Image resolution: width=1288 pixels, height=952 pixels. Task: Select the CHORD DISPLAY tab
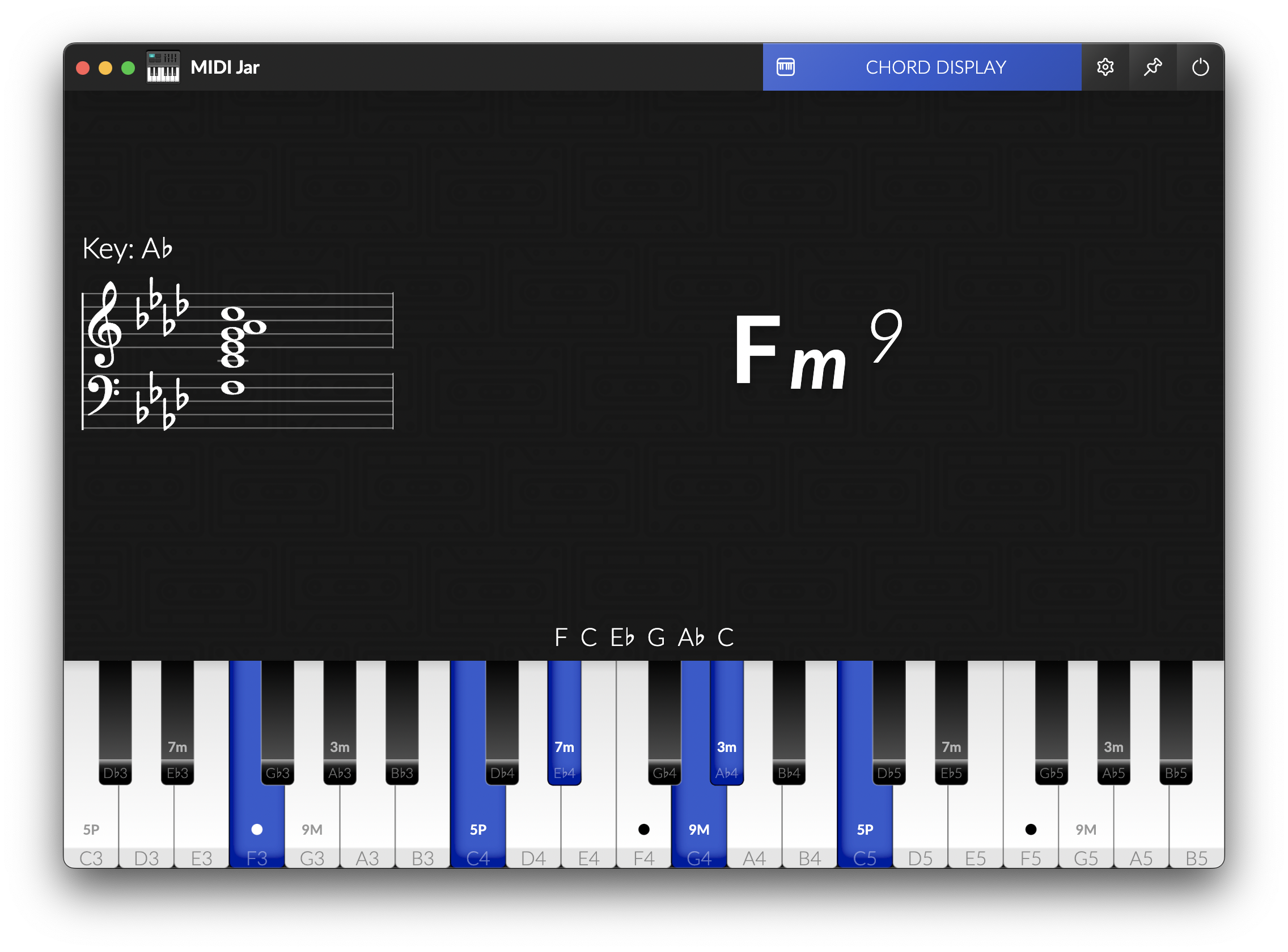[x=935, y=67]
